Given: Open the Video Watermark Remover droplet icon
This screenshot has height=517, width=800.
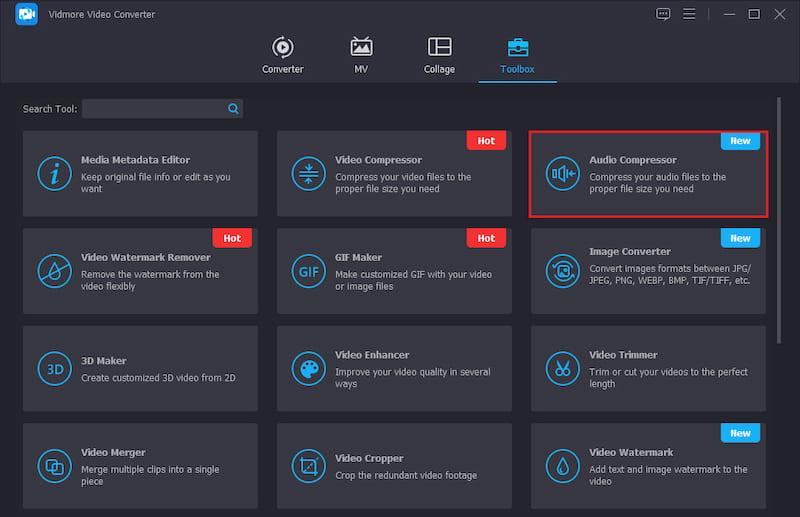Looking at the screenshot, I should (x=54, y=271).
